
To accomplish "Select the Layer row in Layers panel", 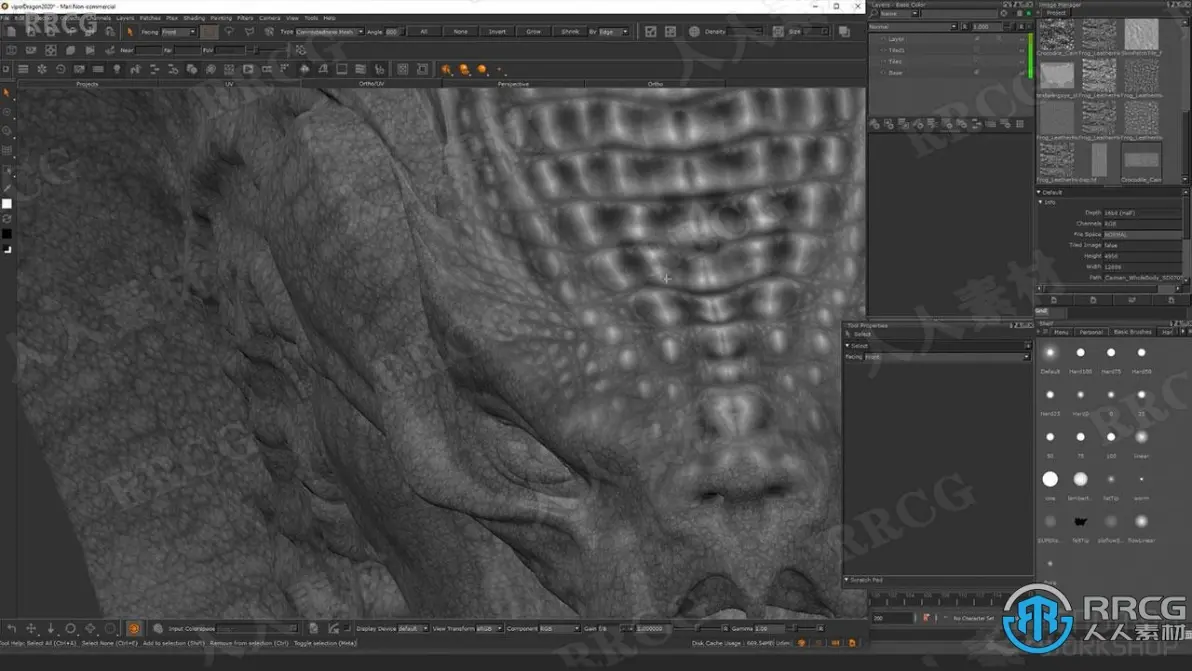I will click(947, 39).
